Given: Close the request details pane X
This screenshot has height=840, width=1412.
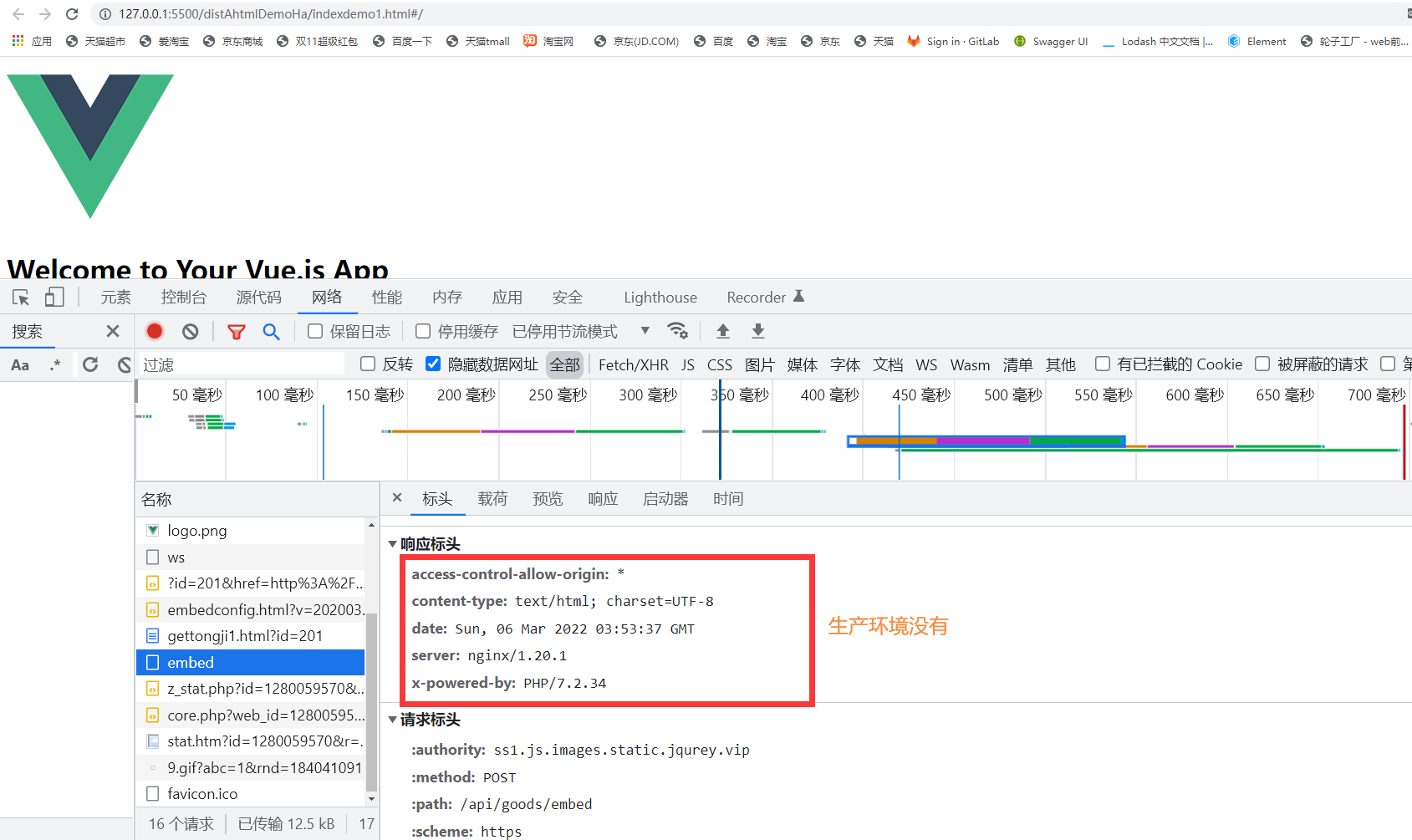Looking at the screenshot, I should 397,497.
